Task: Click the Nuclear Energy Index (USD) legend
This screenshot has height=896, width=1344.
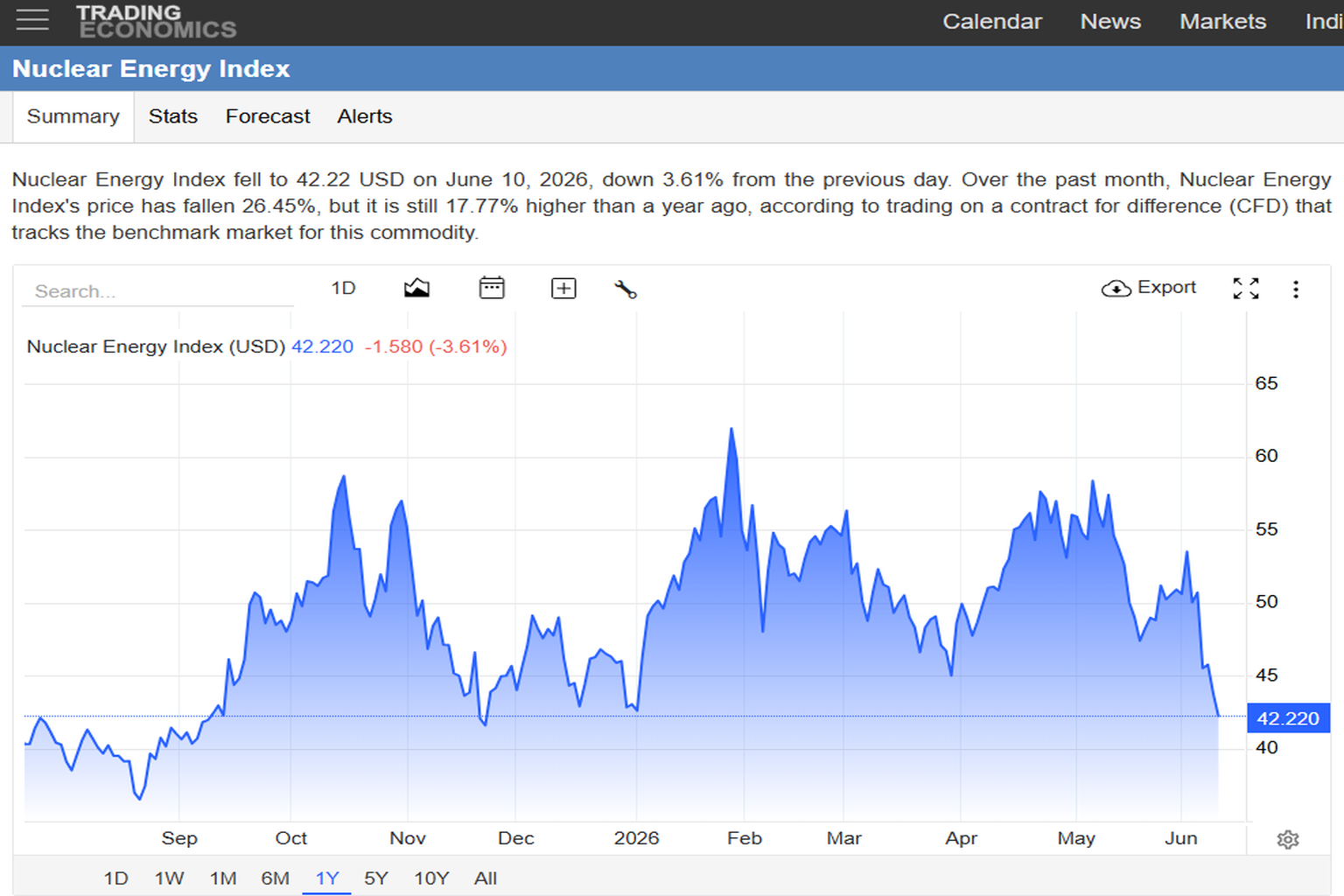Action: pyautogui.click(x=157, y=346)
